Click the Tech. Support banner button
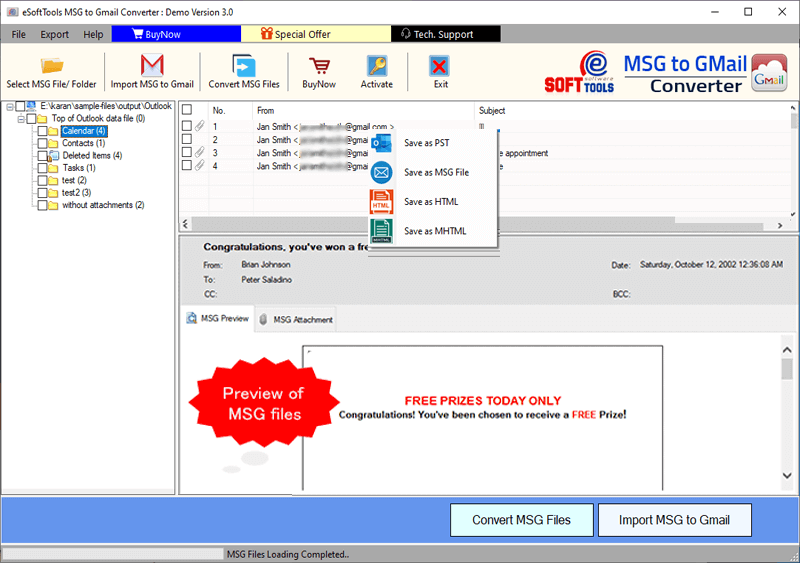800x563 pixels. [446, 34]
